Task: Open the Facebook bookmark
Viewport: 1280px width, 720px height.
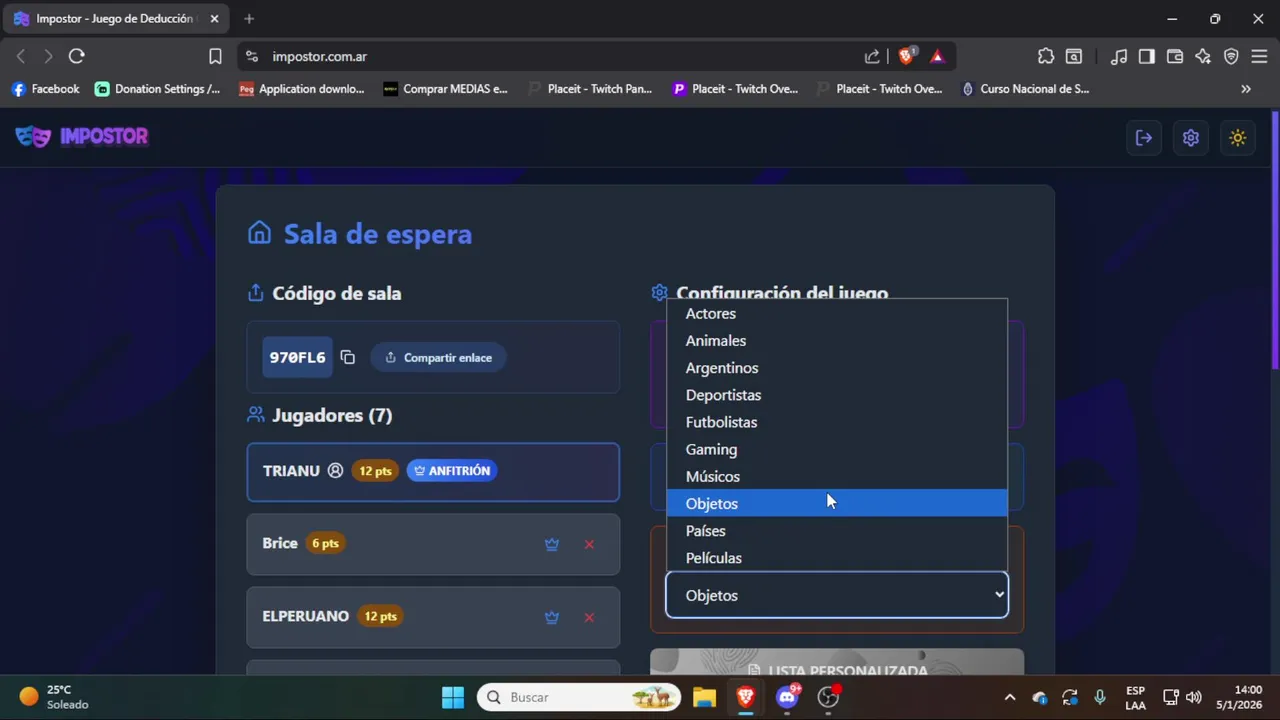Action: pyautogui.click(x=46, y=89)
